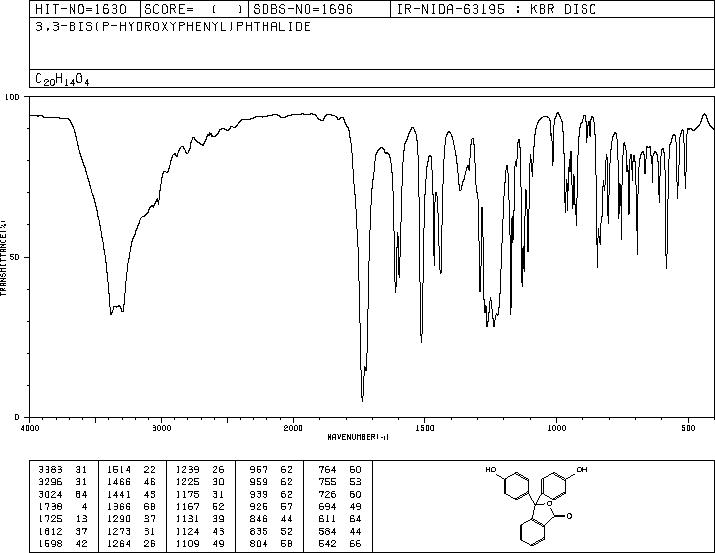This screenshot has width=715, height=553.
Task: Click the TRANSMITTANCE y-axis title
Action: pos(3,258)
